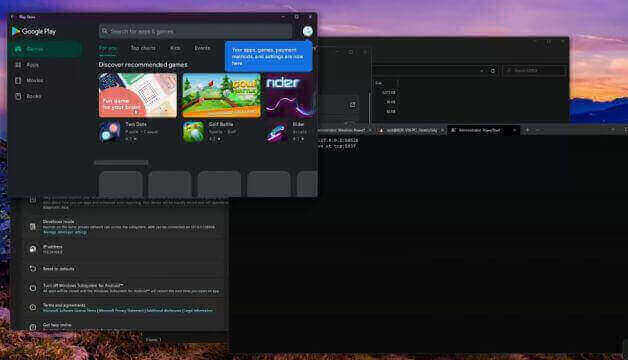Open the Rider game banner thumbnail
Image resolution: width=628 pixels, height=360 pixels.
(289, 95)
